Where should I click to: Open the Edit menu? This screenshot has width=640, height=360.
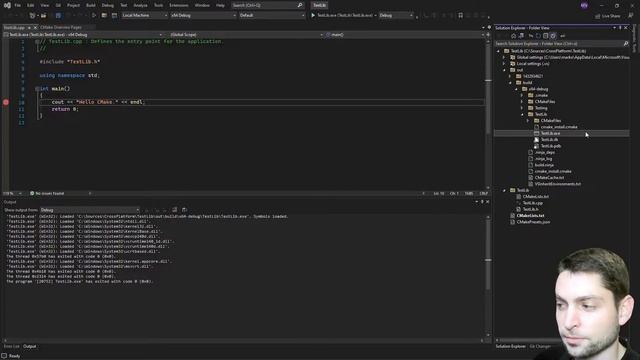tap(31, 5)
